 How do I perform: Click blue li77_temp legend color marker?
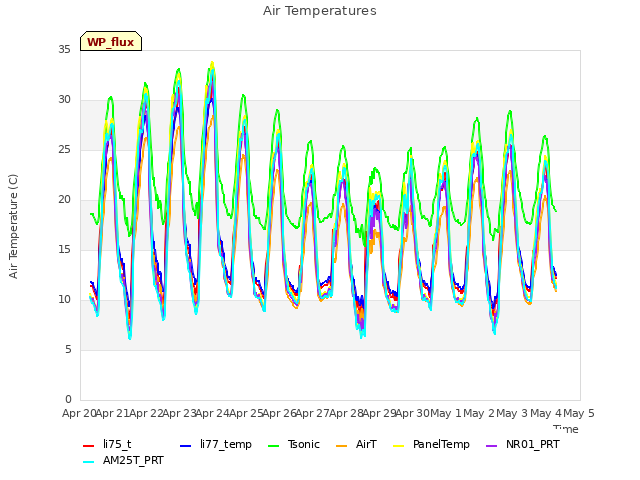[x=186, y=446]
